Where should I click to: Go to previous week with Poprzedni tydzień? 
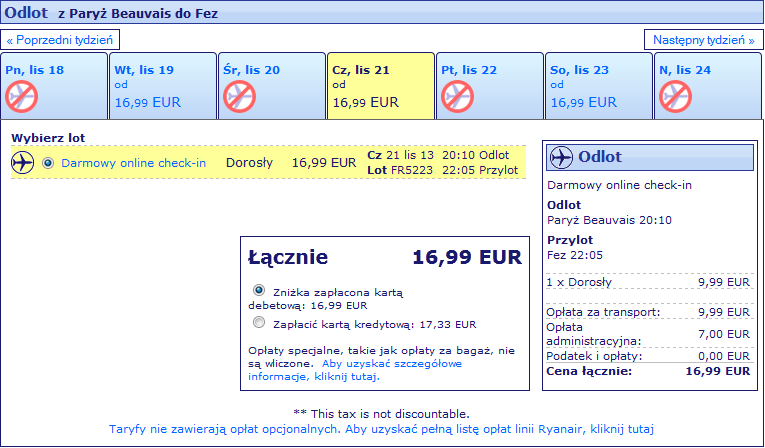pyautogui.click(x=60, y=40)
